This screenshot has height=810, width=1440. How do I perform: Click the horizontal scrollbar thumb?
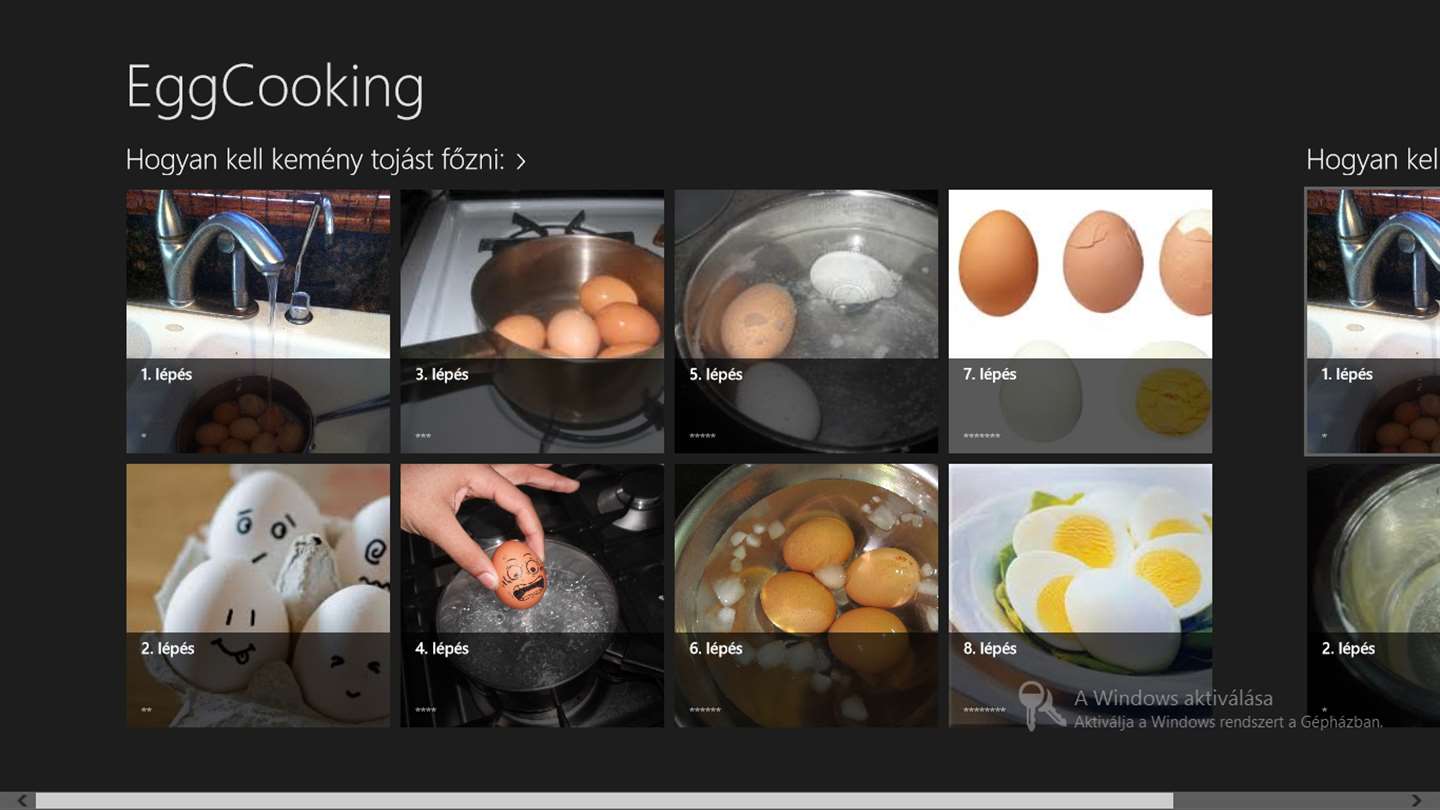click(x=604, y=801)
